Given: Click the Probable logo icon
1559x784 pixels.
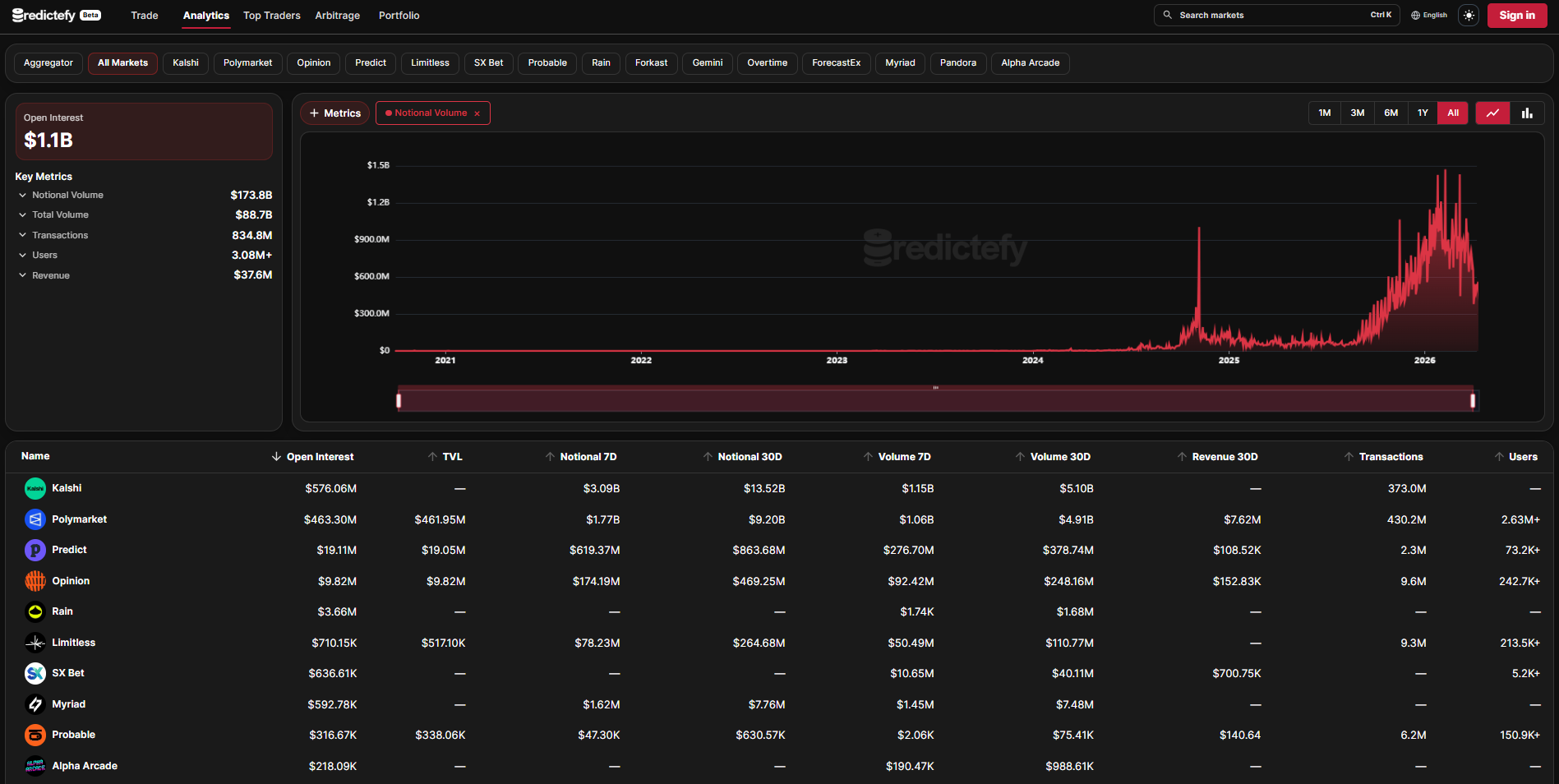Looking at the screenshot, I should (x=35, y=736).
